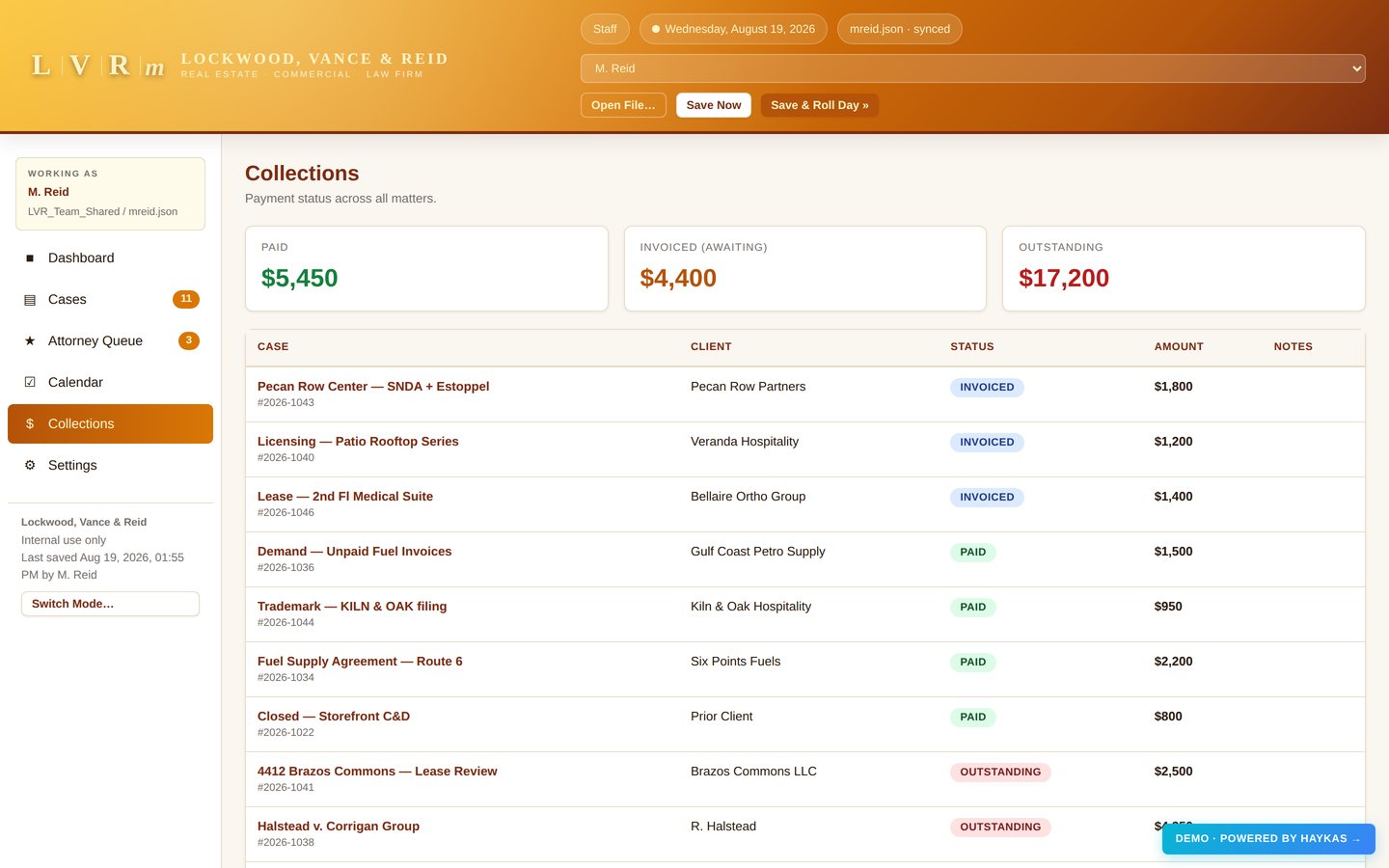Select the Collections nav item
1389x868 pixels.
tap(110, 424)
